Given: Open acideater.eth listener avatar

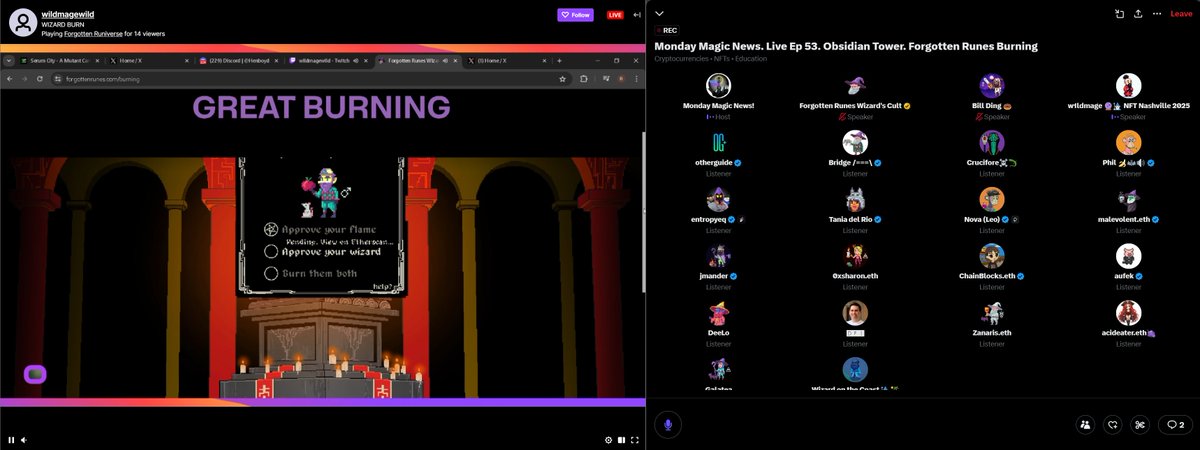Looking at the screenshot, I should click(1128, 313).
